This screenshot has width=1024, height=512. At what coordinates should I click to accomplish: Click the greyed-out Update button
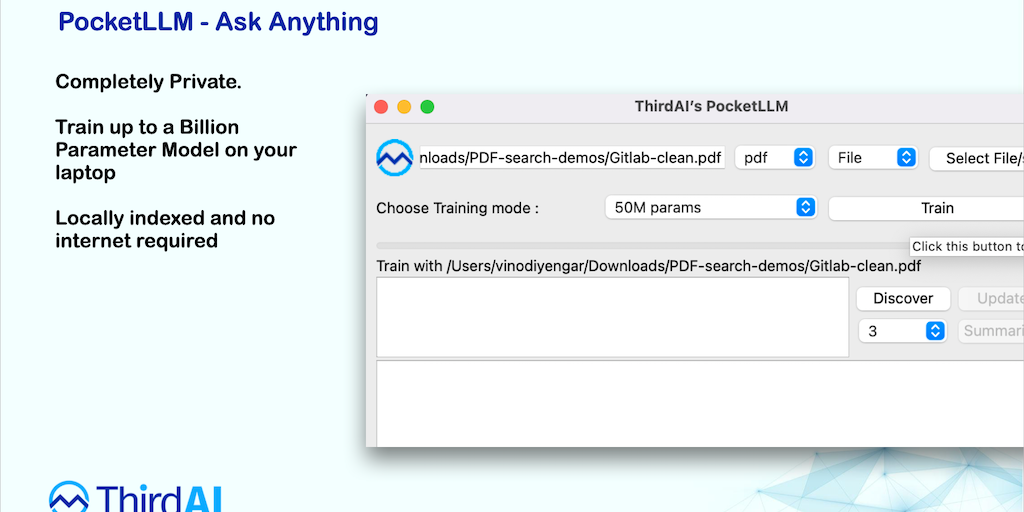click(991, 298)
